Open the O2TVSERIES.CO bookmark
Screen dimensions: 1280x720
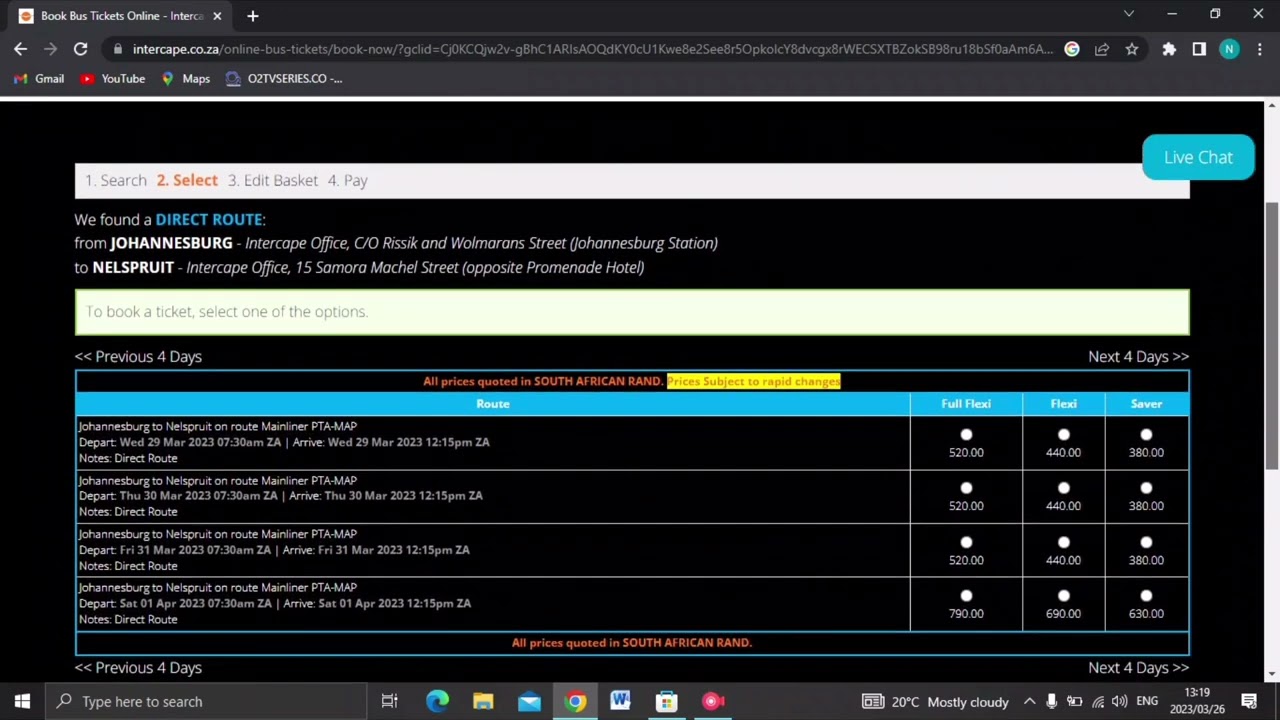pos(284,79)
